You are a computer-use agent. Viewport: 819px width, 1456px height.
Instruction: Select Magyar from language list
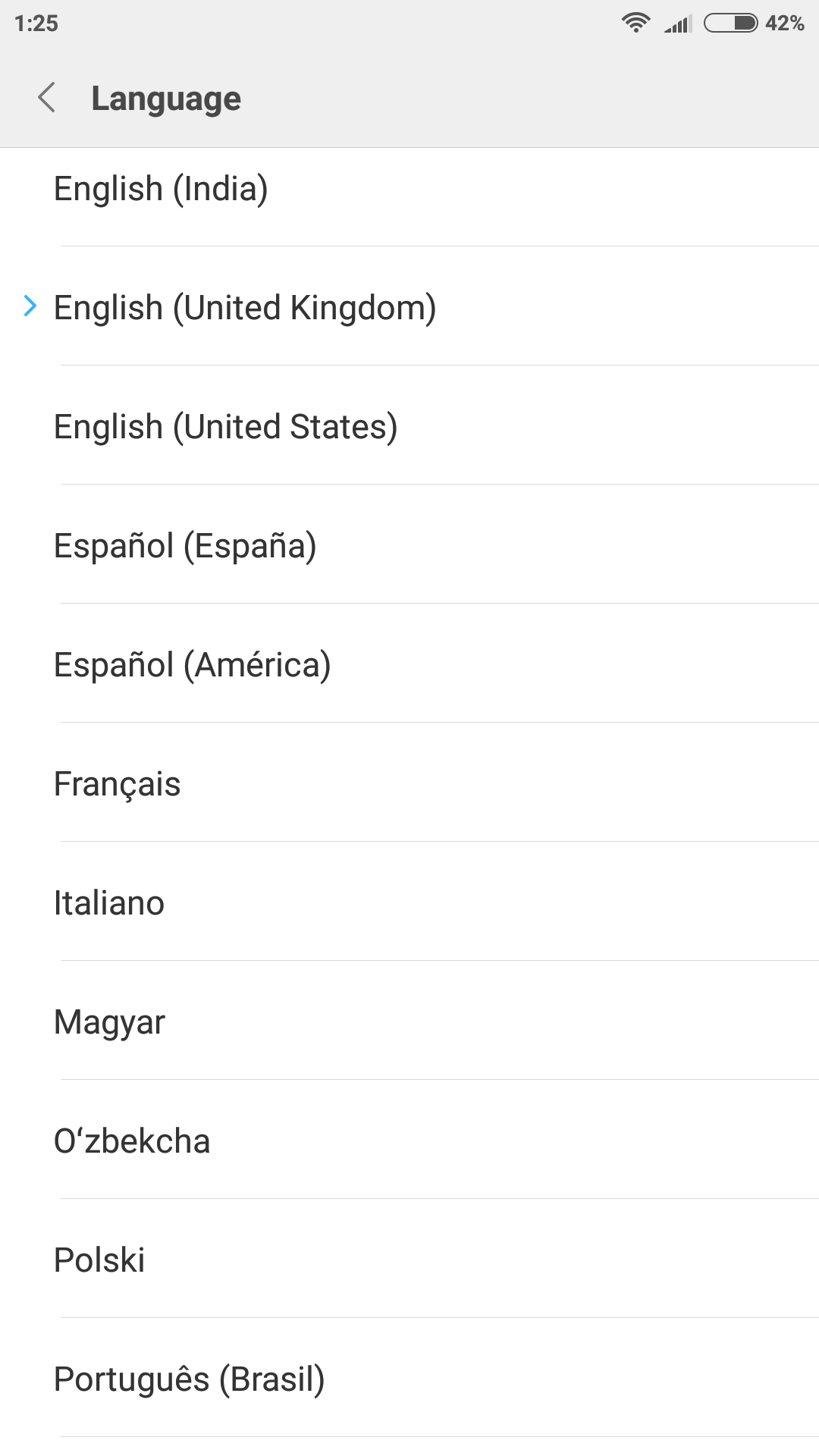point(110,1022)
